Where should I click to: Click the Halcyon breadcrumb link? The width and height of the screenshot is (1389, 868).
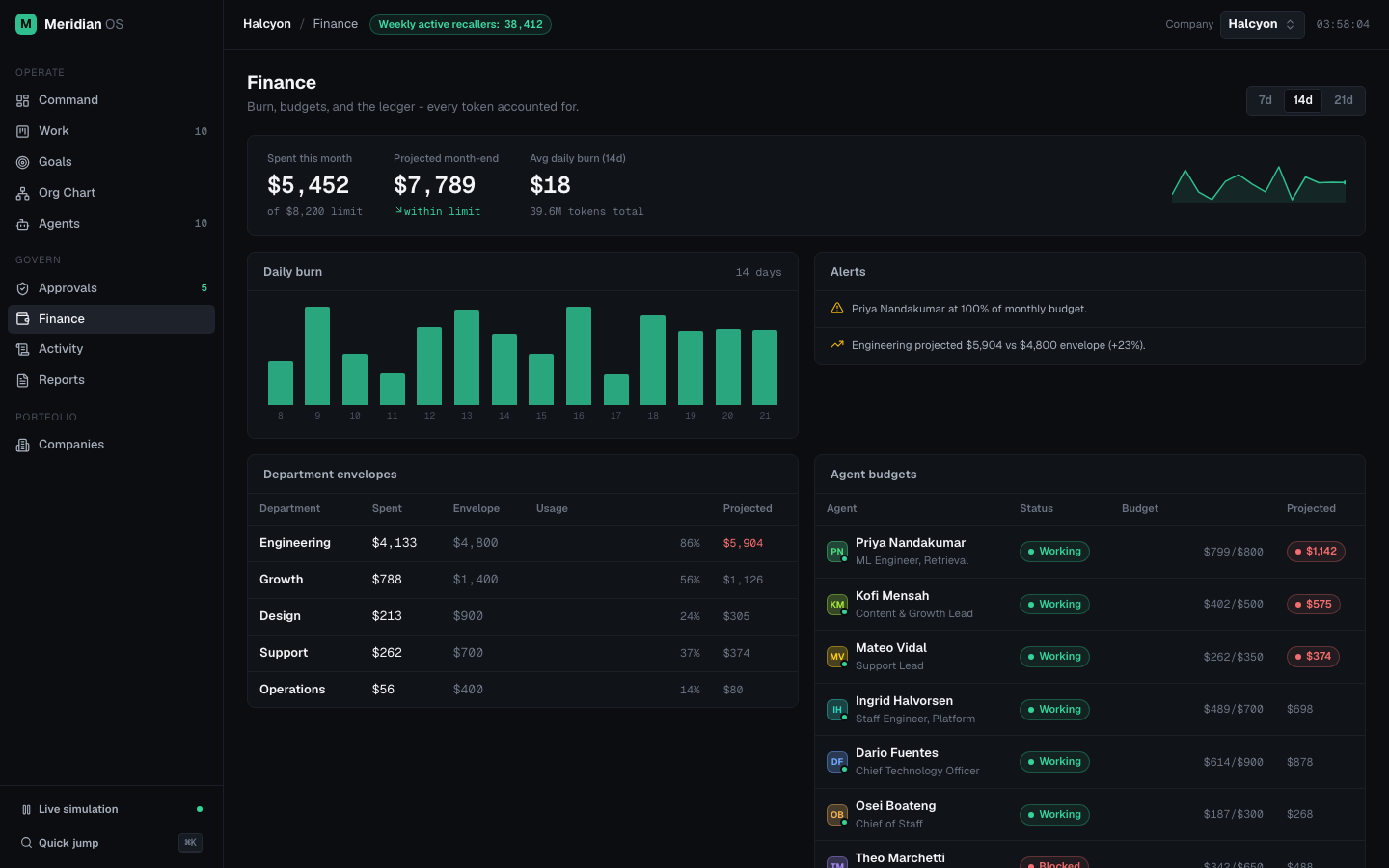pyautogui.click(x=267, y=24)
